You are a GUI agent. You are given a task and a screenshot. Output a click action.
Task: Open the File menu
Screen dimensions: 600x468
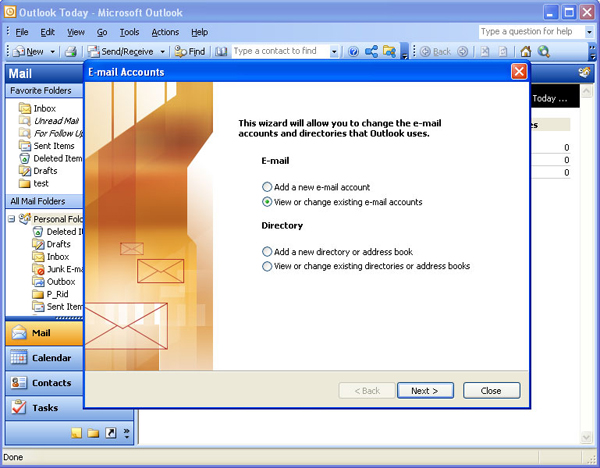click(22, 32)
